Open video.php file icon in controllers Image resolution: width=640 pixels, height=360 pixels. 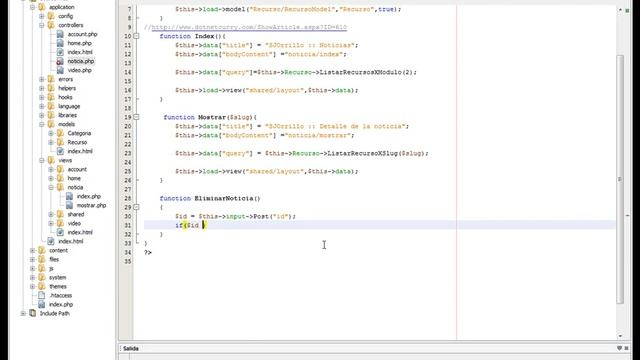[x=60, y=70]
